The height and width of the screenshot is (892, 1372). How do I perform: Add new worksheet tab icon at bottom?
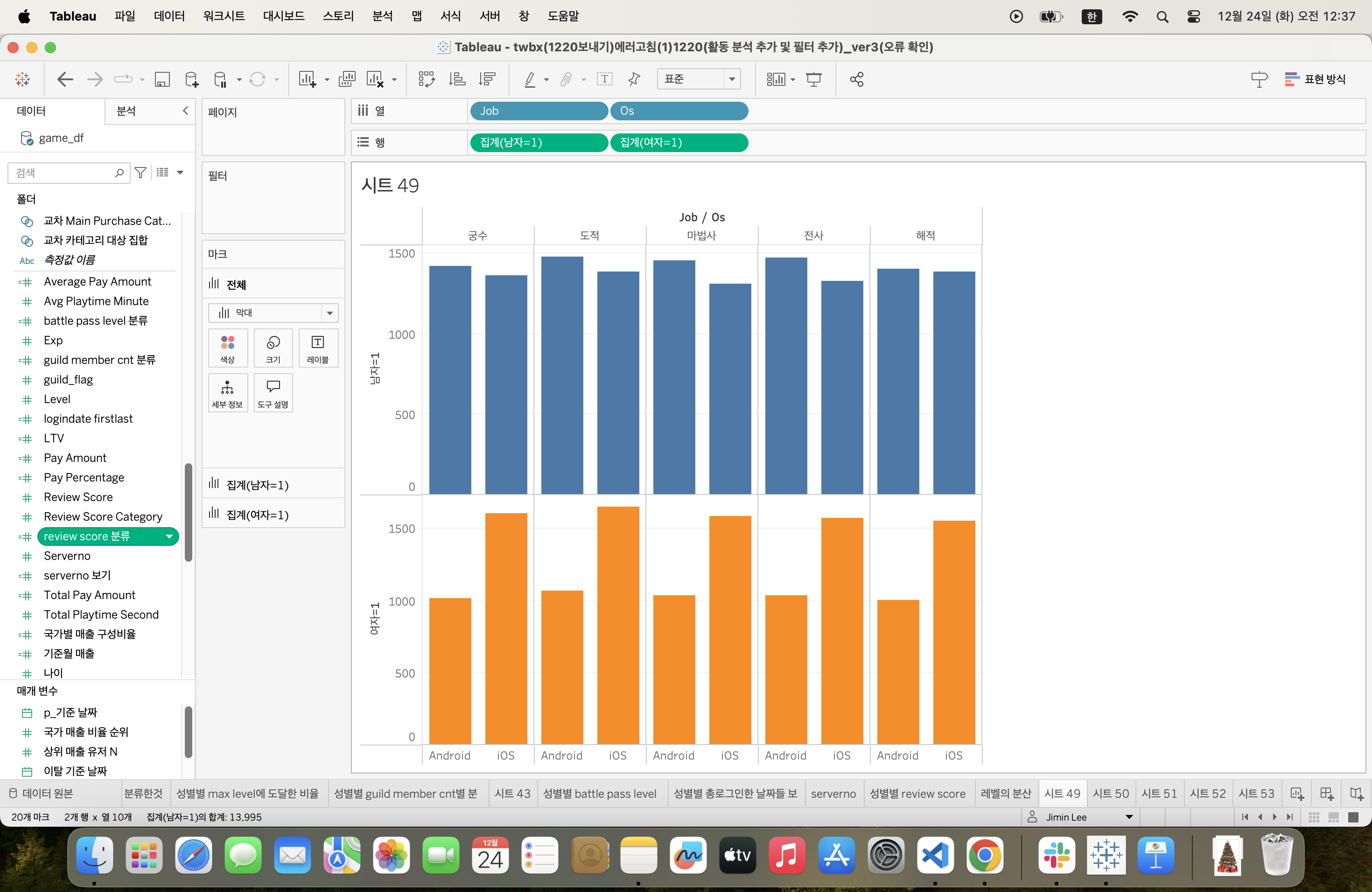tap(1296, 794)
